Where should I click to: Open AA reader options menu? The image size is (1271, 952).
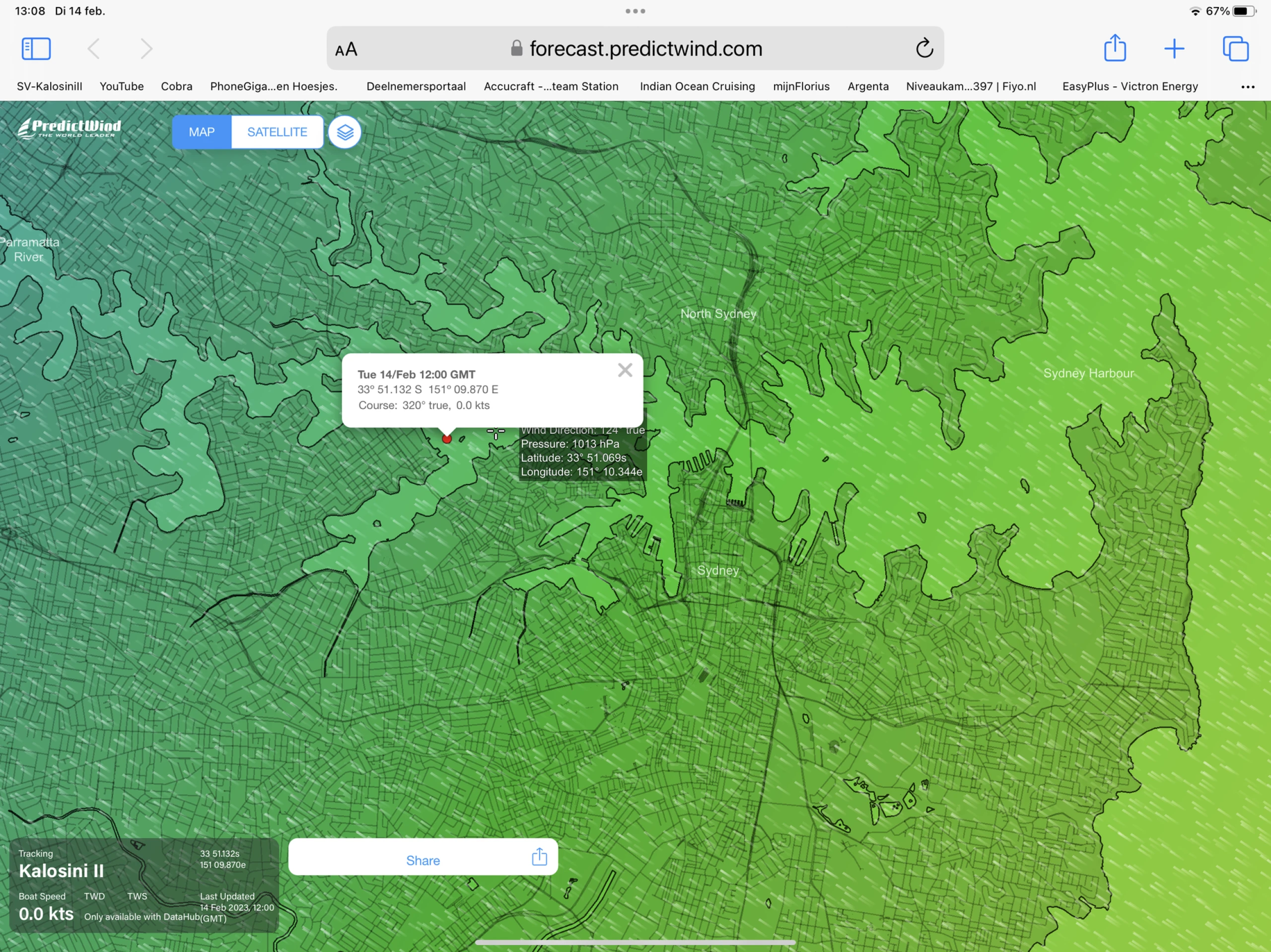[347, 50]
